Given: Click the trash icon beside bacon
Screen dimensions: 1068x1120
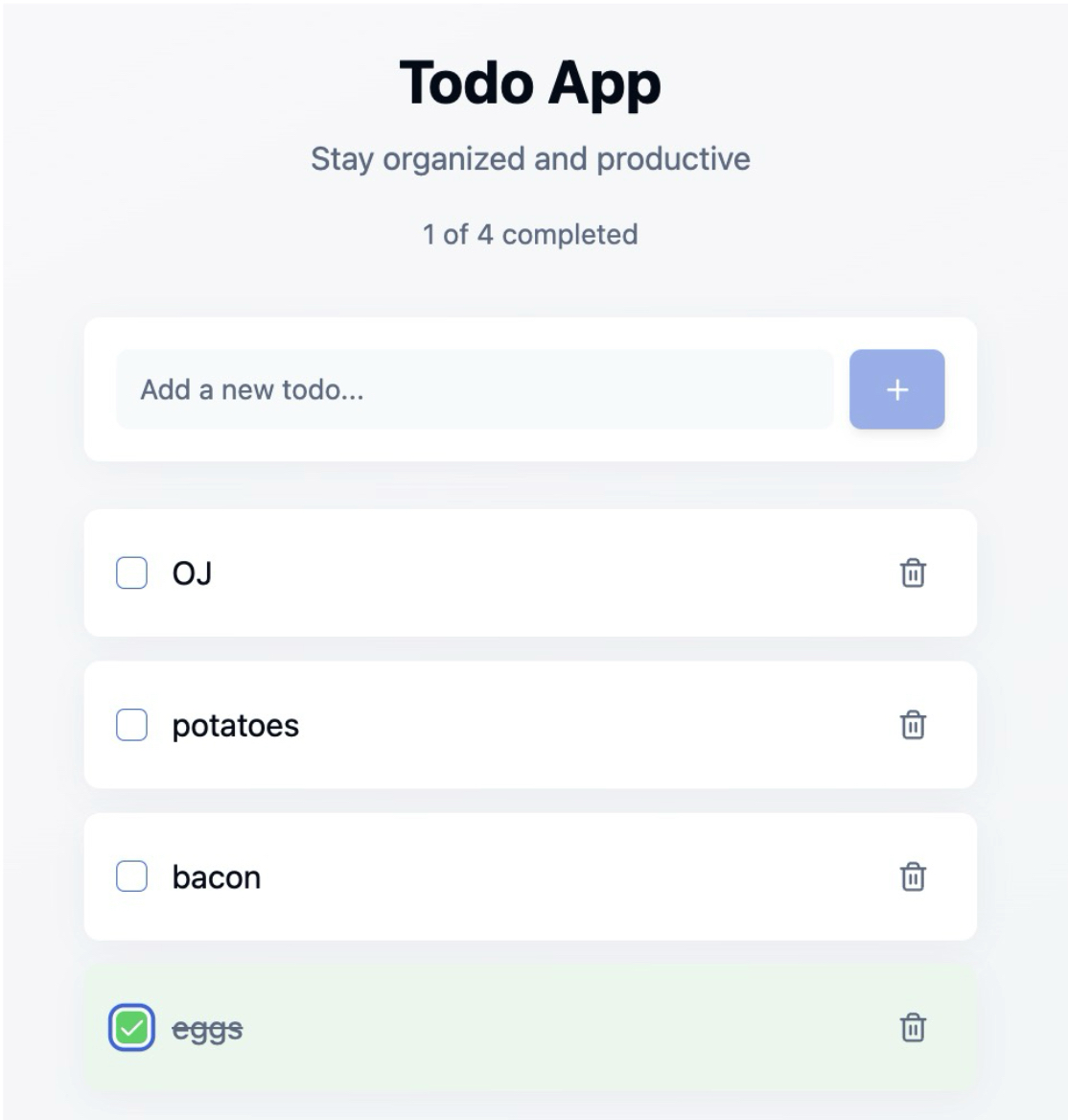Looking at the screenshot, I should 912,876.
